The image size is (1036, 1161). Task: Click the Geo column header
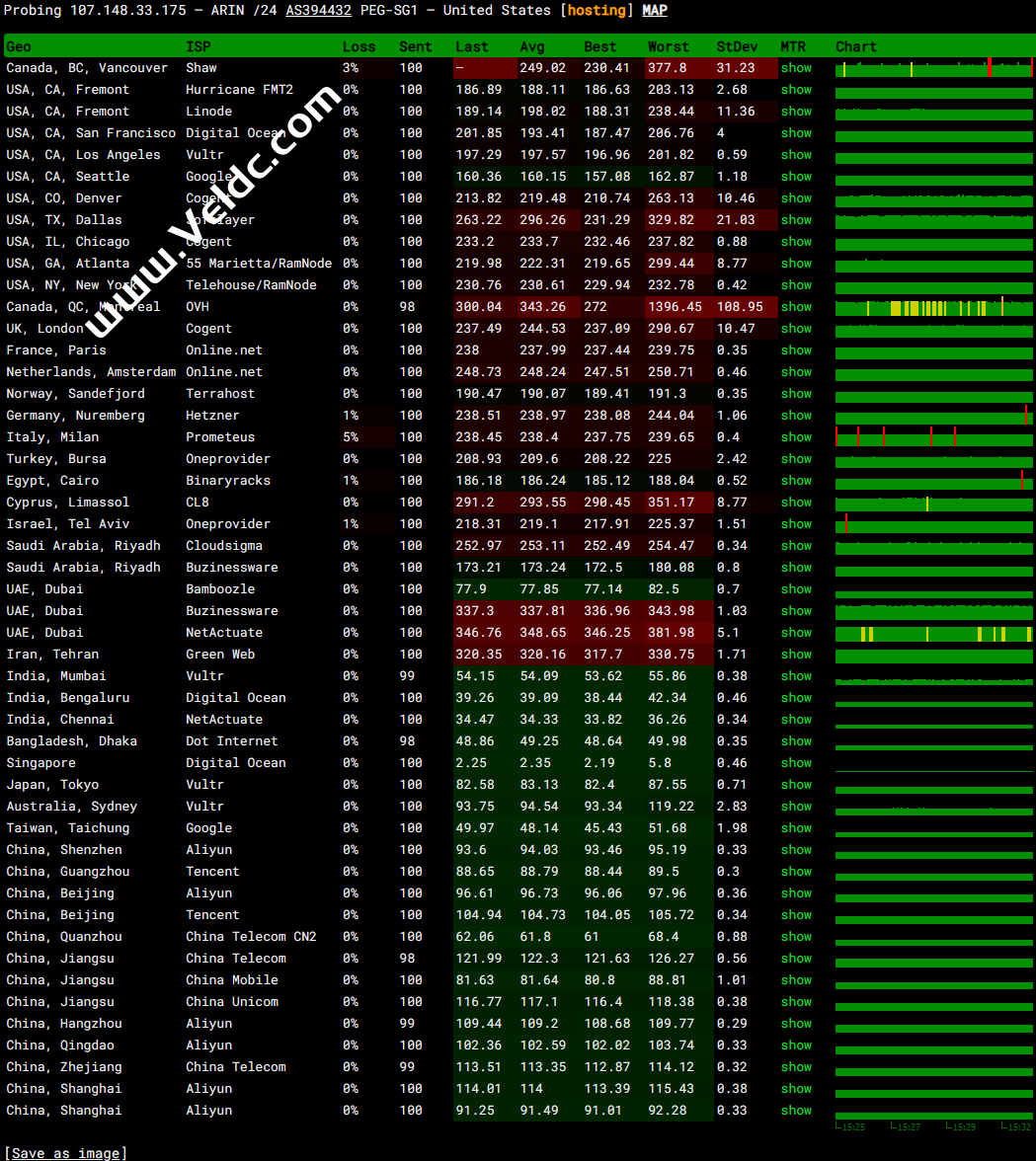click(19, 46)
